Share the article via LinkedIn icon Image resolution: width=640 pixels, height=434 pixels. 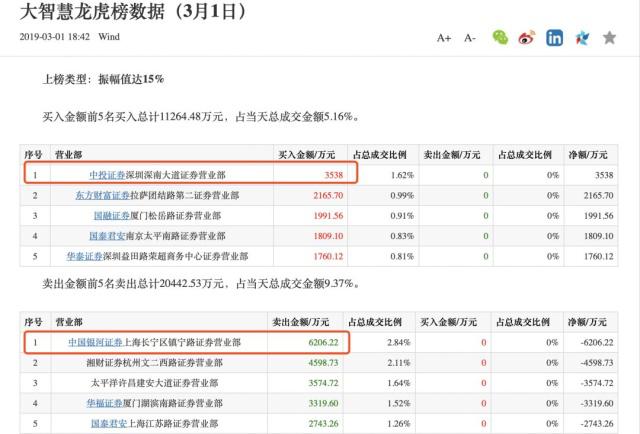554,38
